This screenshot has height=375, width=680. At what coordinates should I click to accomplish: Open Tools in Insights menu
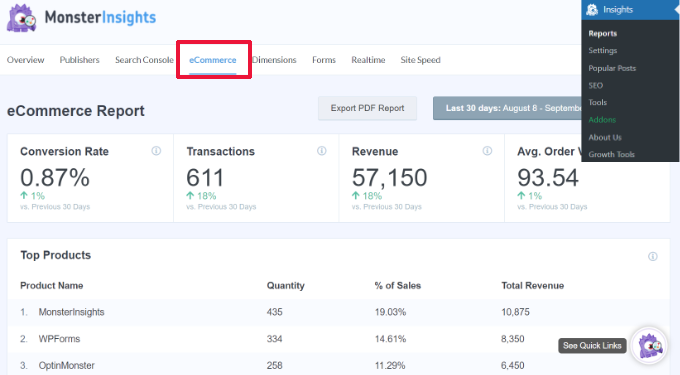coord(597,102)
